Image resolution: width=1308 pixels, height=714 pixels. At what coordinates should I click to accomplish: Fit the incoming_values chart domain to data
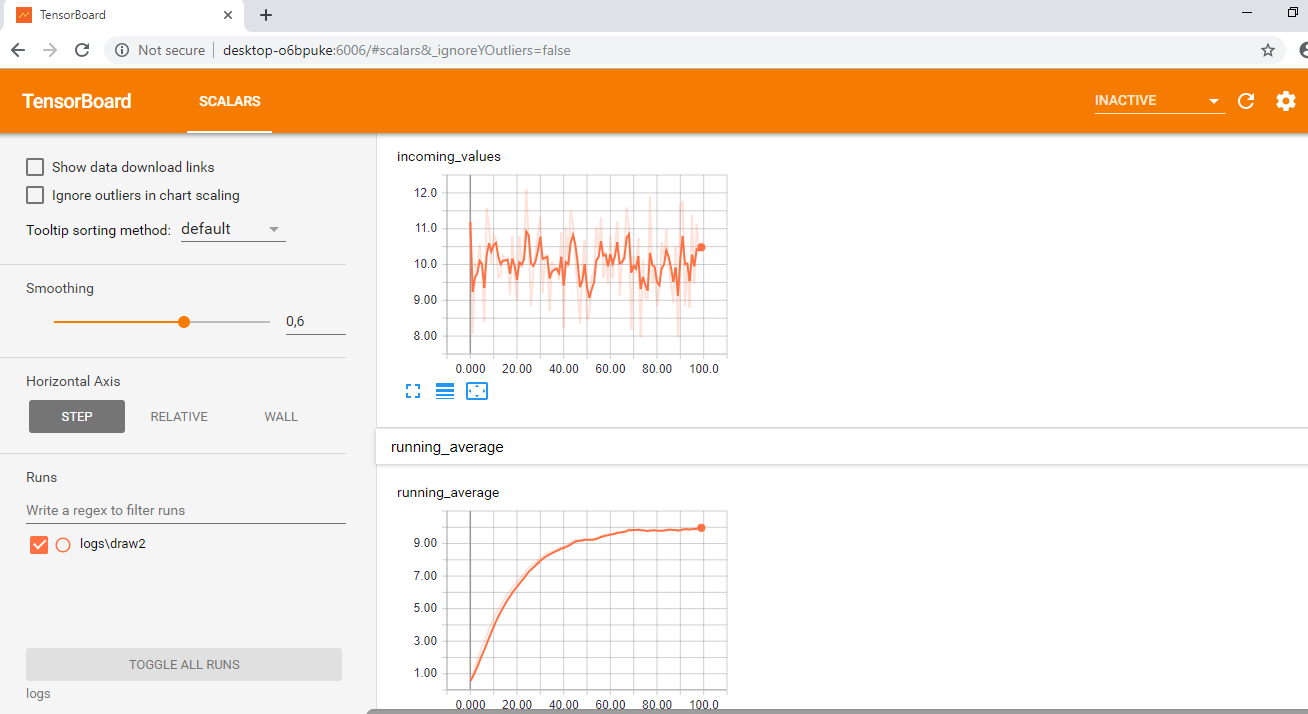pos(477,391)
